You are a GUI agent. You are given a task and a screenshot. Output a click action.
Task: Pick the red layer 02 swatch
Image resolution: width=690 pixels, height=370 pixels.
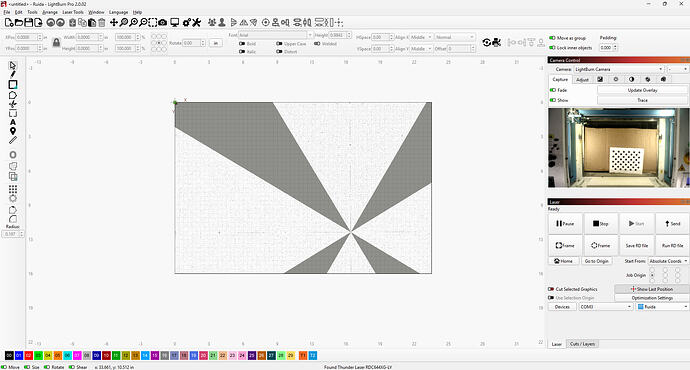click(x=29, y=355)
